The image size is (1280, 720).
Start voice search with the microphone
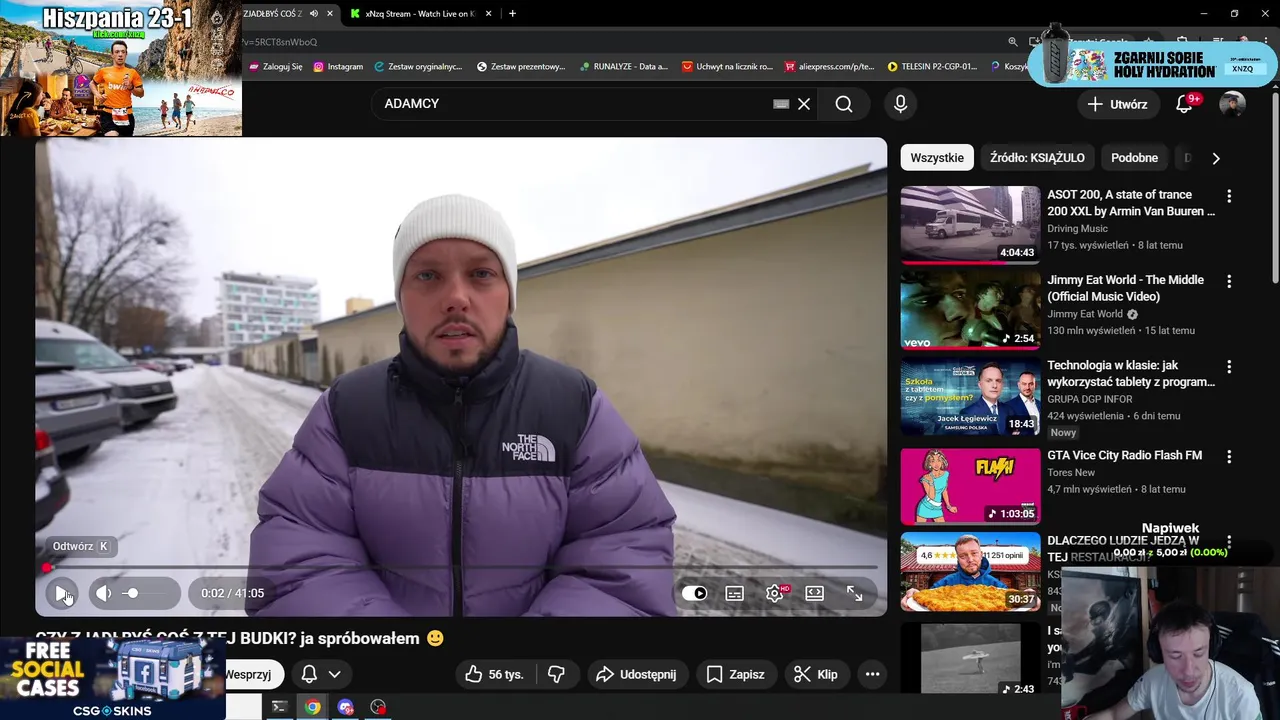(x=900, y=104)
